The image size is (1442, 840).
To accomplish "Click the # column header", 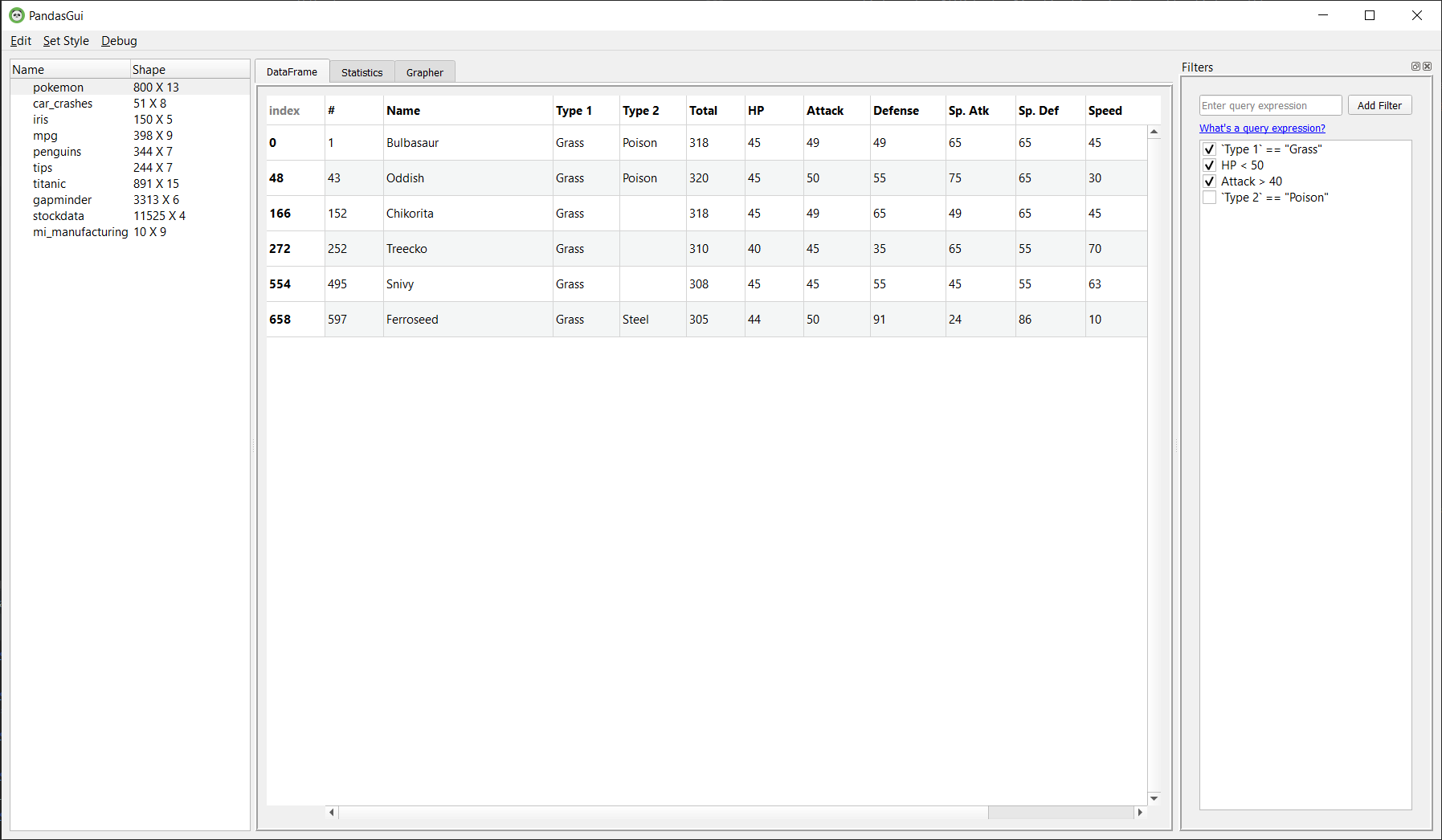I will pyautogui.click(x=353, y=111).
